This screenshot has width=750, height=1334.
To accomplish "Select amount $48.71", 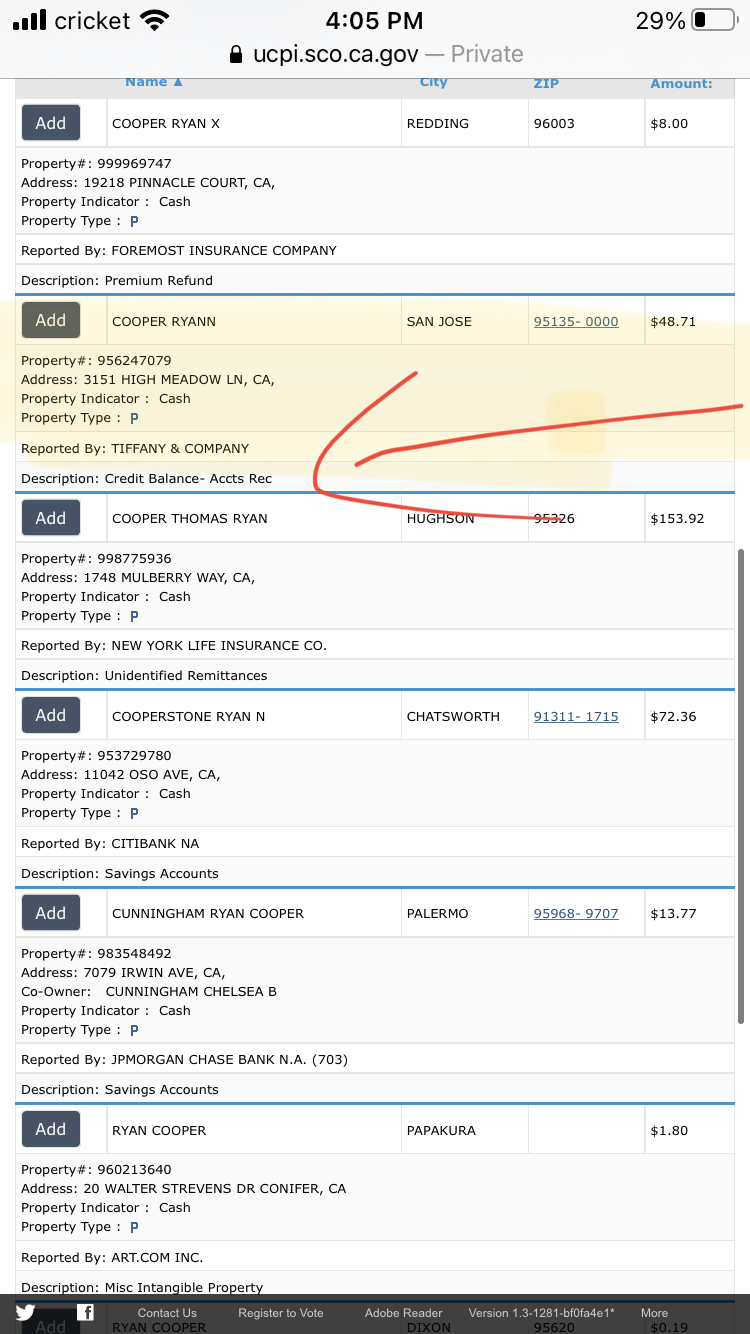I will click(x=673, y=321).
